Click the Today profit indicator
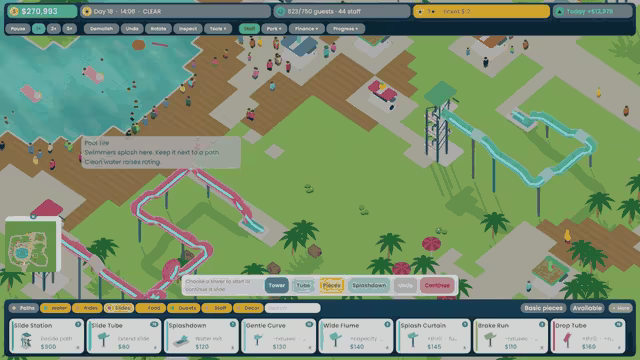Screen dimensions: 640x360 (x=593, y=11)
